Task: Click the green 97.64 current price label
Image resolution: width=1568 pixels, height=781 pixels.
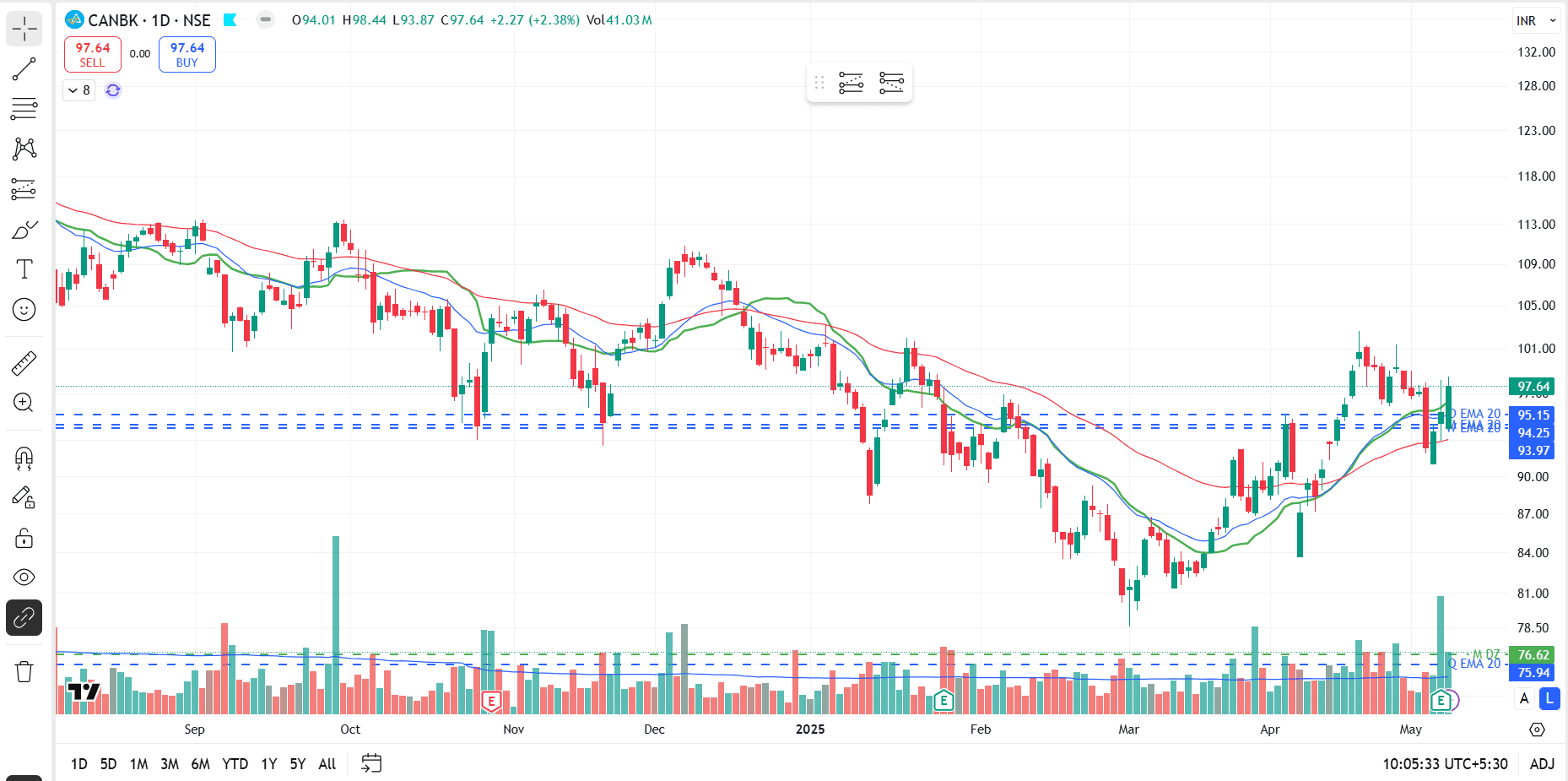Action: pos(1533,387)
